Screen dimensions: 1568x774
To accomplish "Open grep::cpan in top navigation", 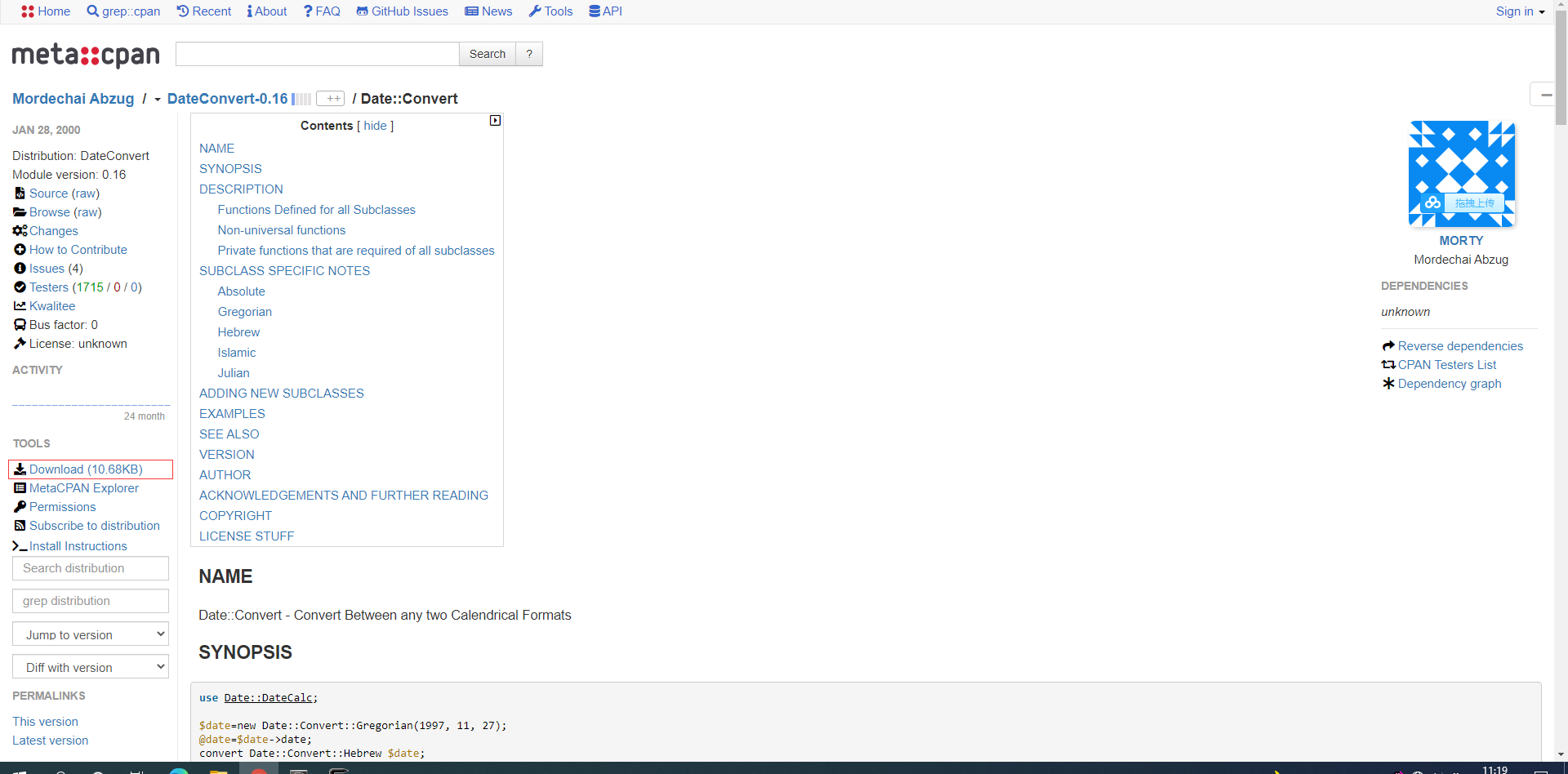I will (x=123, y=11).
